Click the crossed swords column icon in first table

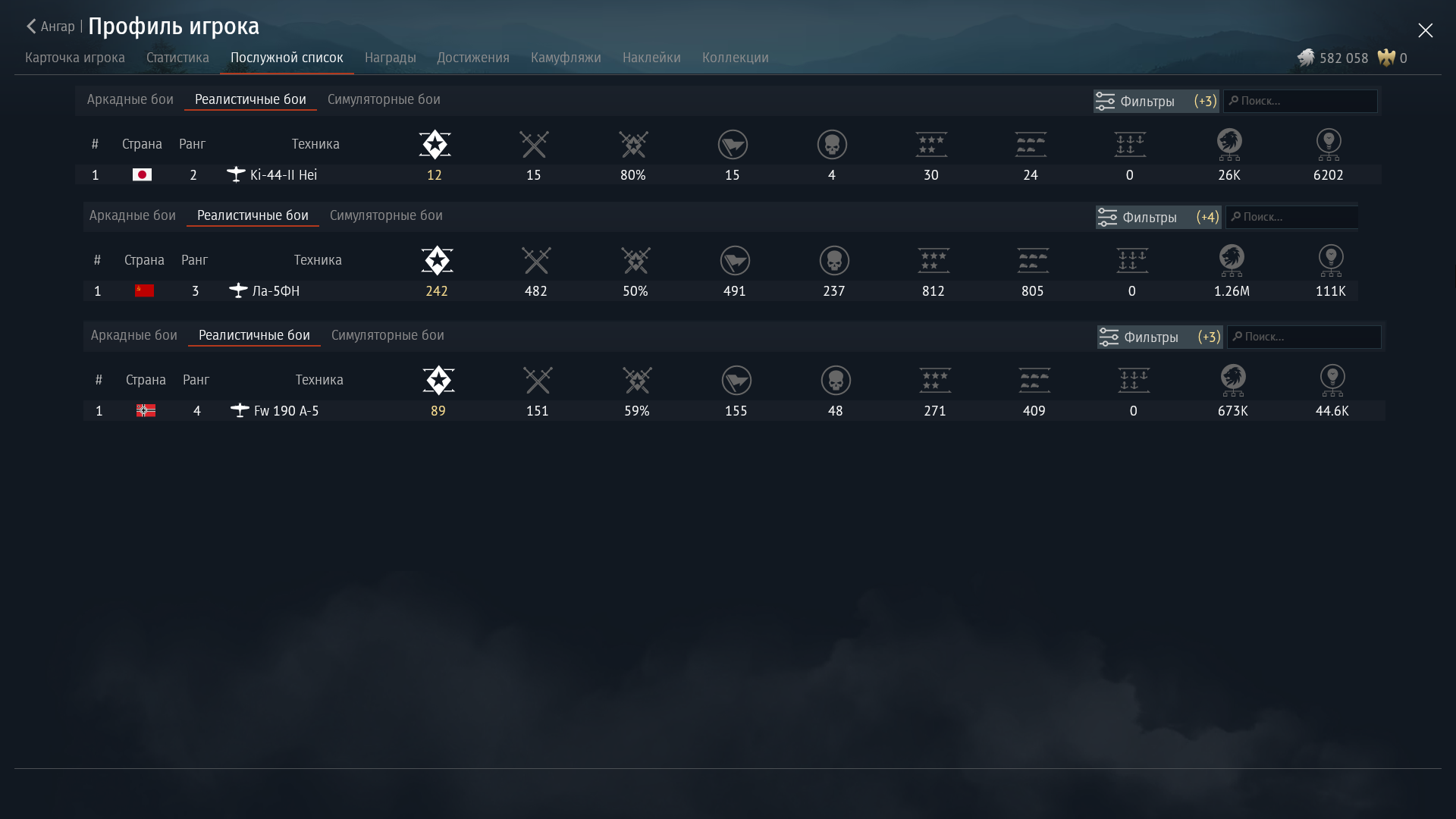click(534, 144)
